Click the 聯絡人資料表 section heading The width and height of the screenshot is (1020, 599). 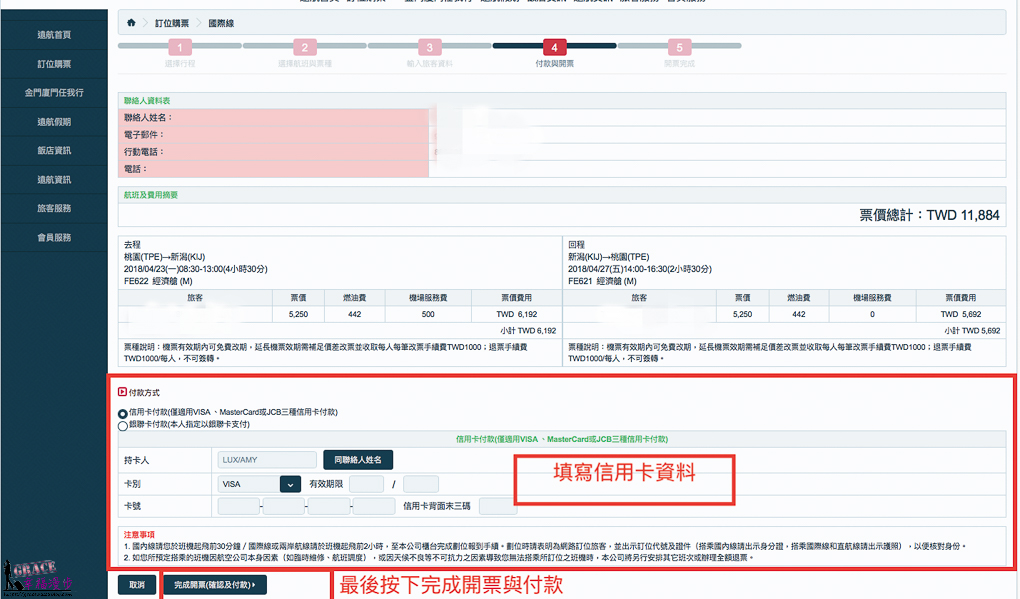[147, 101]
